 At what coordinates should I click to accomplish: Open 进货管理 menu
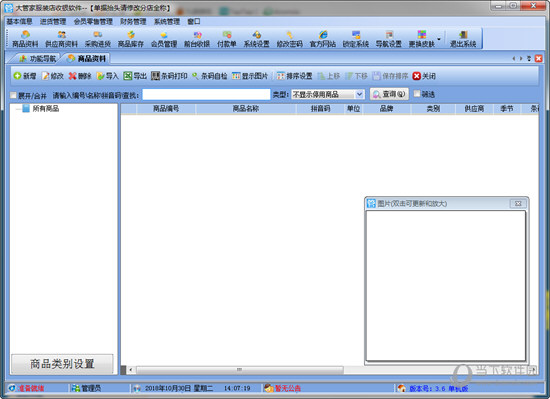point(53,21)
